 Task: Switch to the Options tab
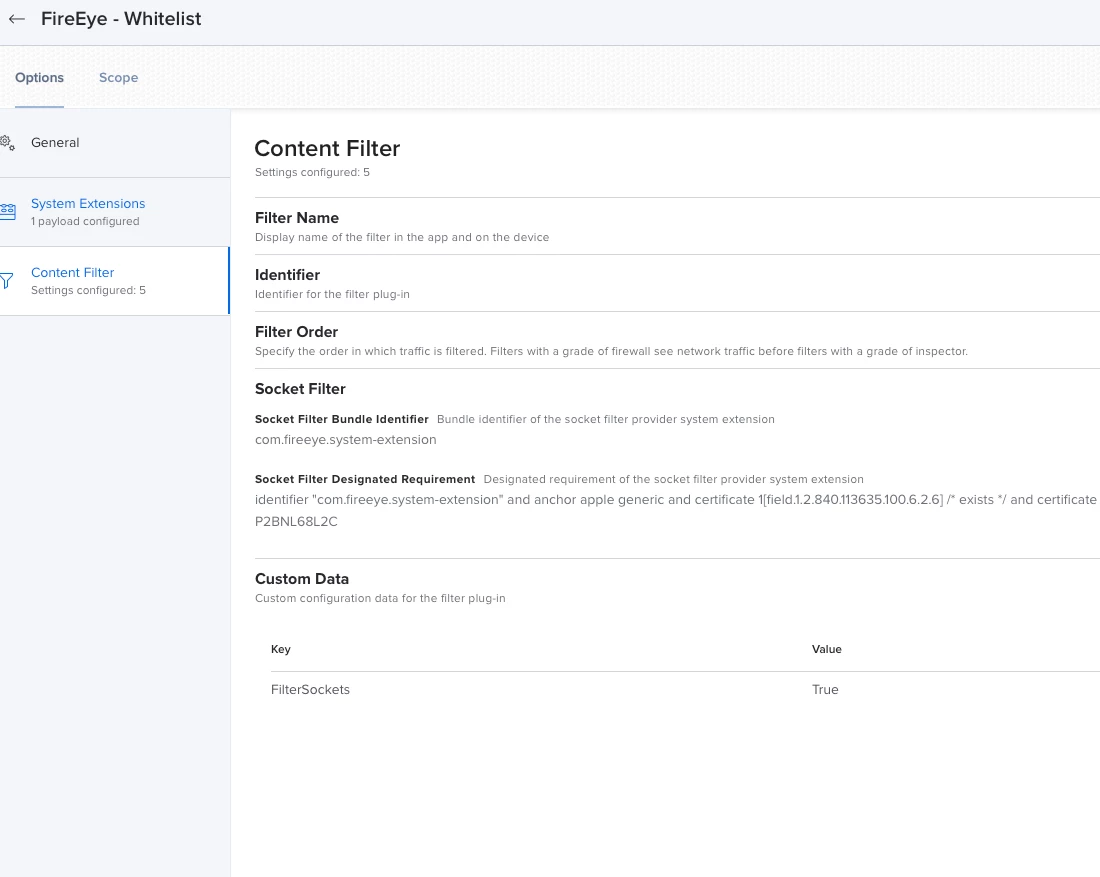pyautogui.click(x=39, y=78)
